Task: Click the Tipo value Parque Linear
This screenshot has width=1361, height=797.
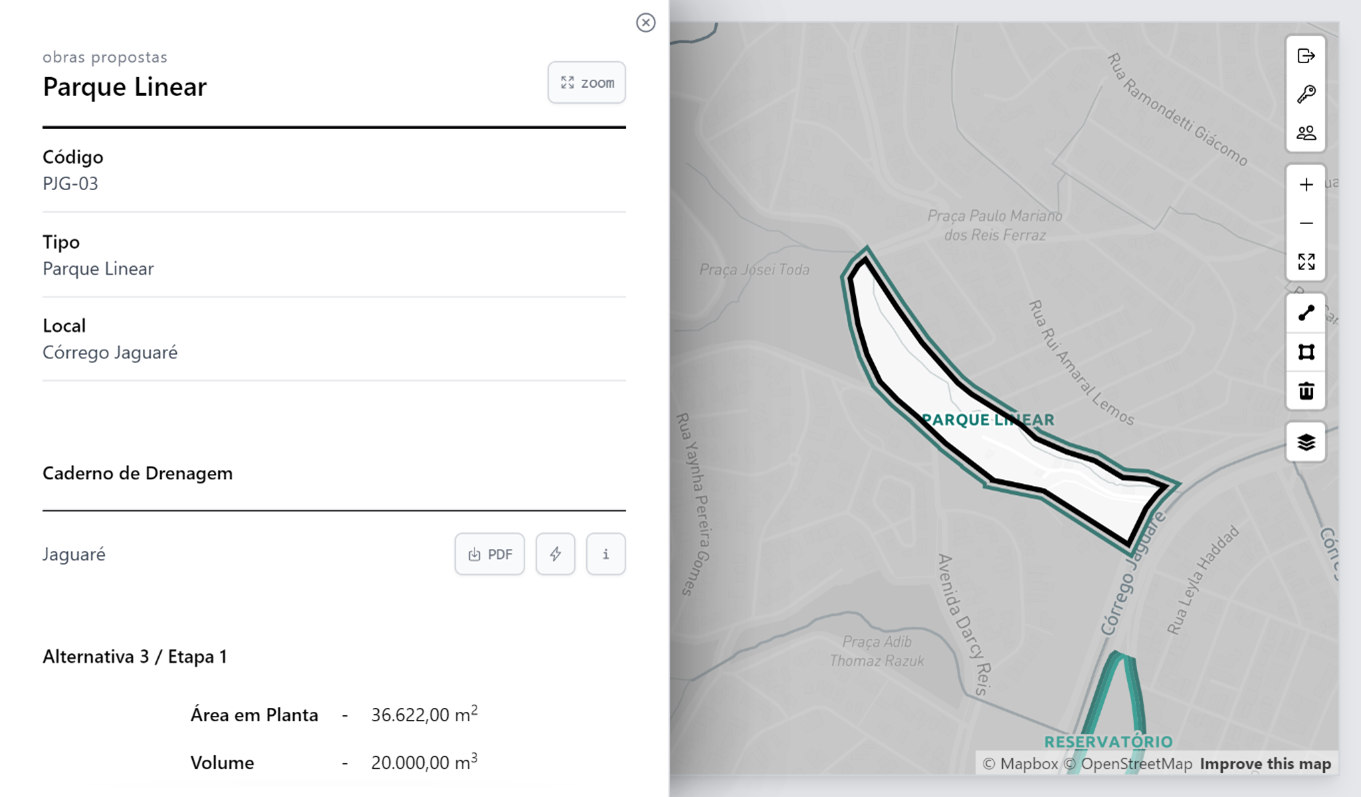Action: click(x=98, y=269)
